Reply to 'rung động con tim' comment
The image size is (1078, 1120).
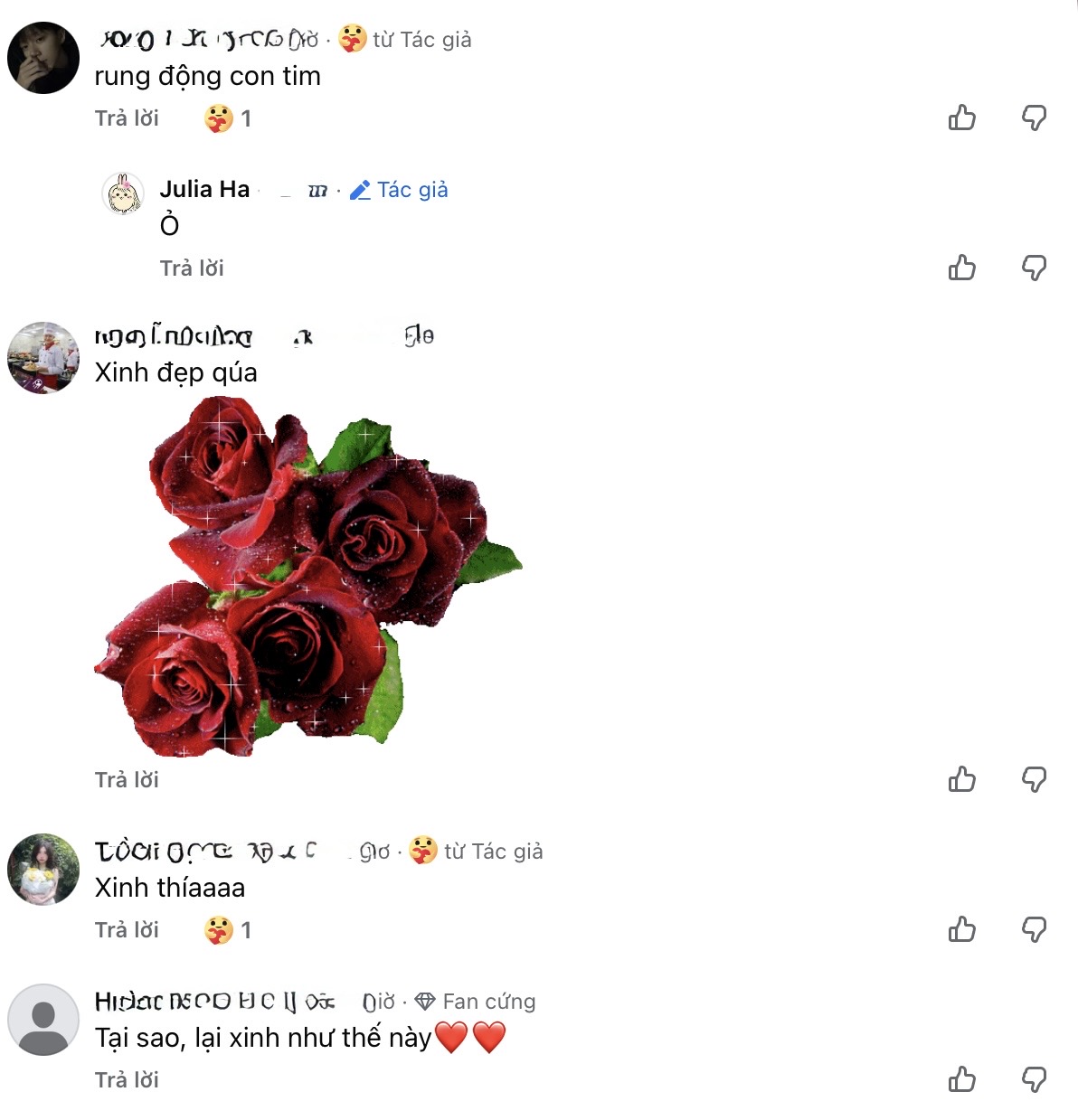click(x=127, y=118)
